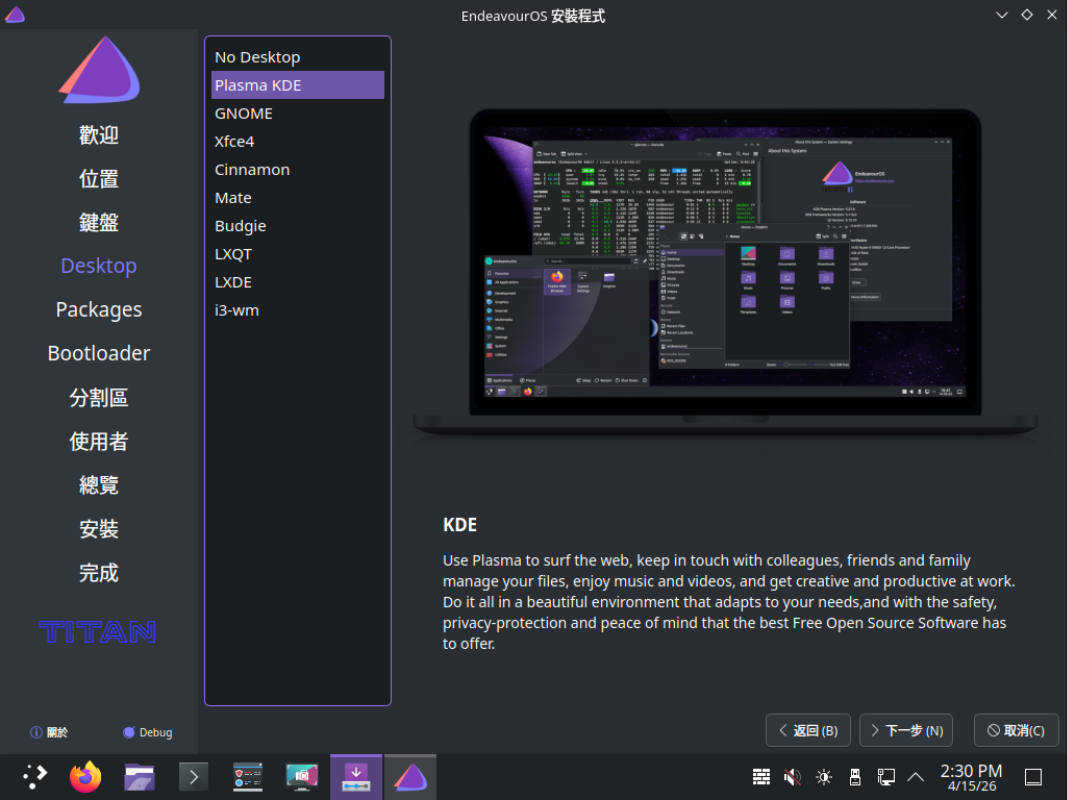Switch to the Bootloader step
The width and height of the screenshot is (1067, 800).
pyautogui.click(x=99, y=353)
